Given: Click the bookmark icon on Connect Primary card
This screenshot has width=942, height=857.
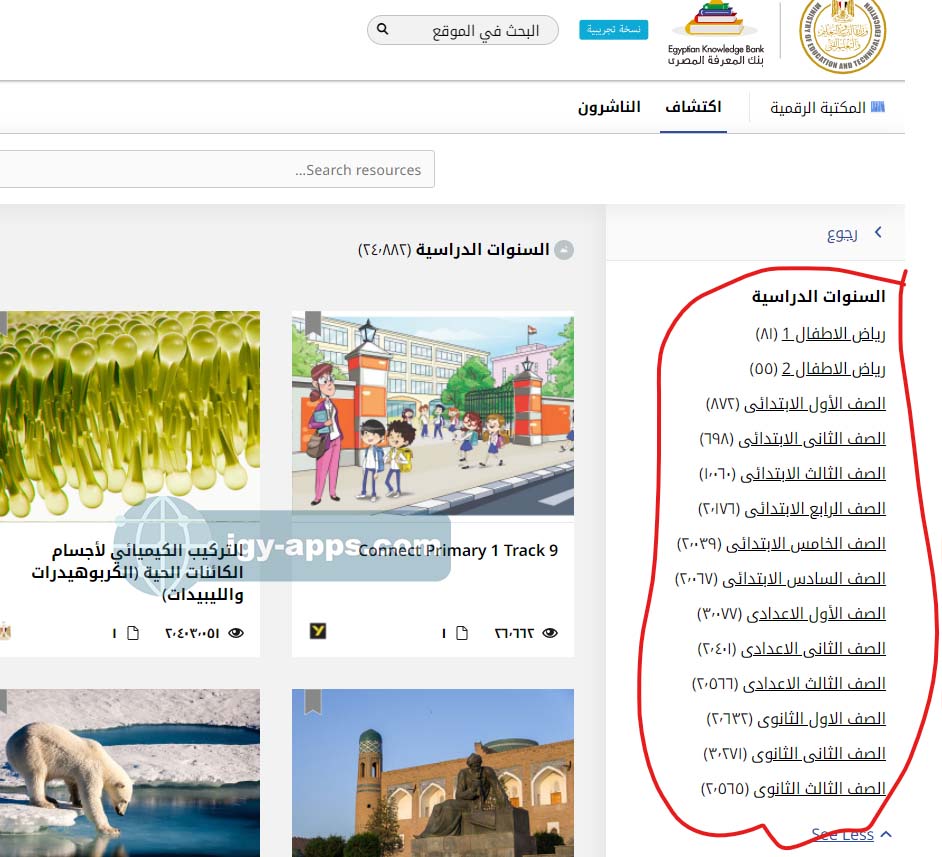Looking at the screenshot, I should (313, 324).
